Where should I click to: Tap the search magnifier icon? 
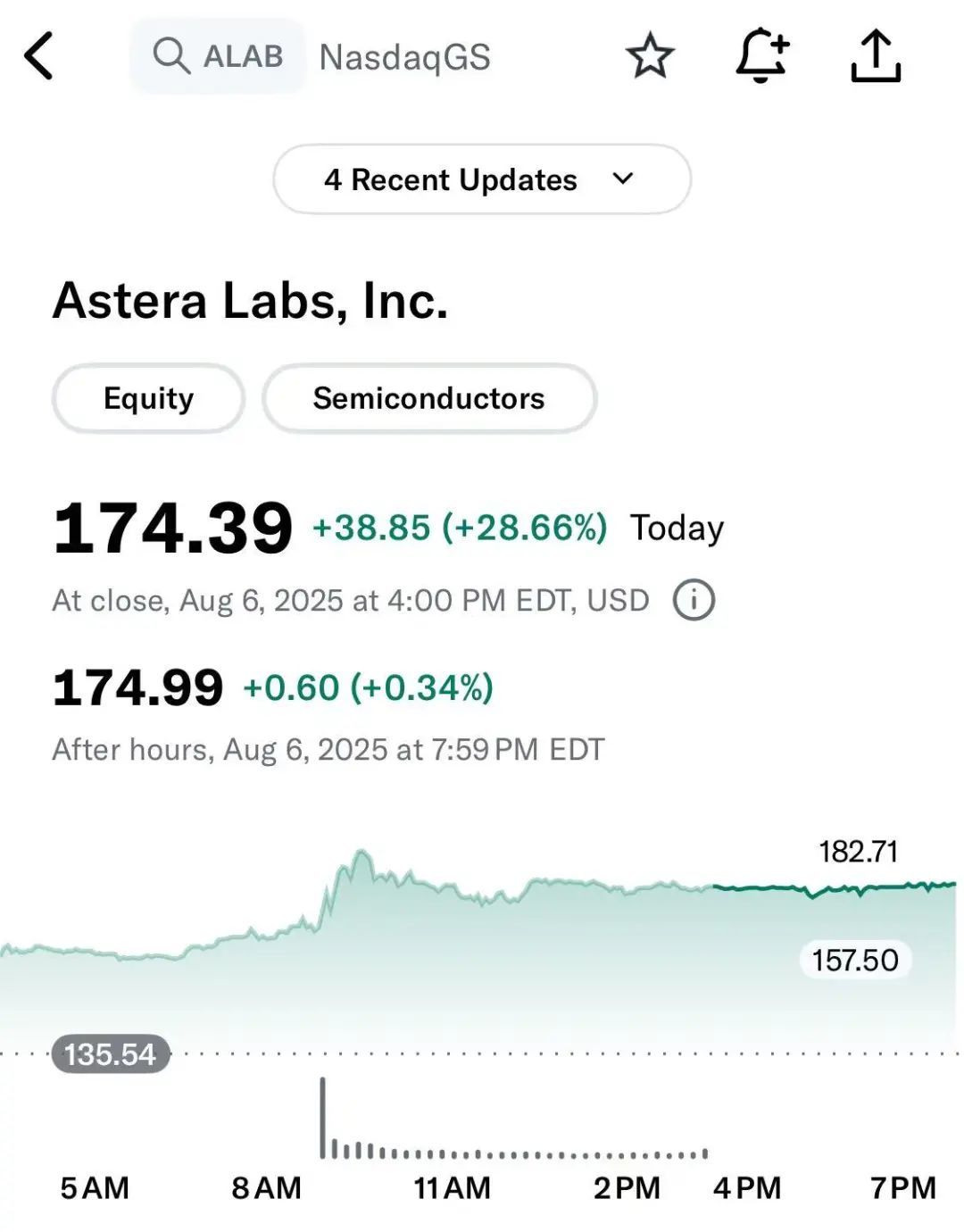point(170,55)
